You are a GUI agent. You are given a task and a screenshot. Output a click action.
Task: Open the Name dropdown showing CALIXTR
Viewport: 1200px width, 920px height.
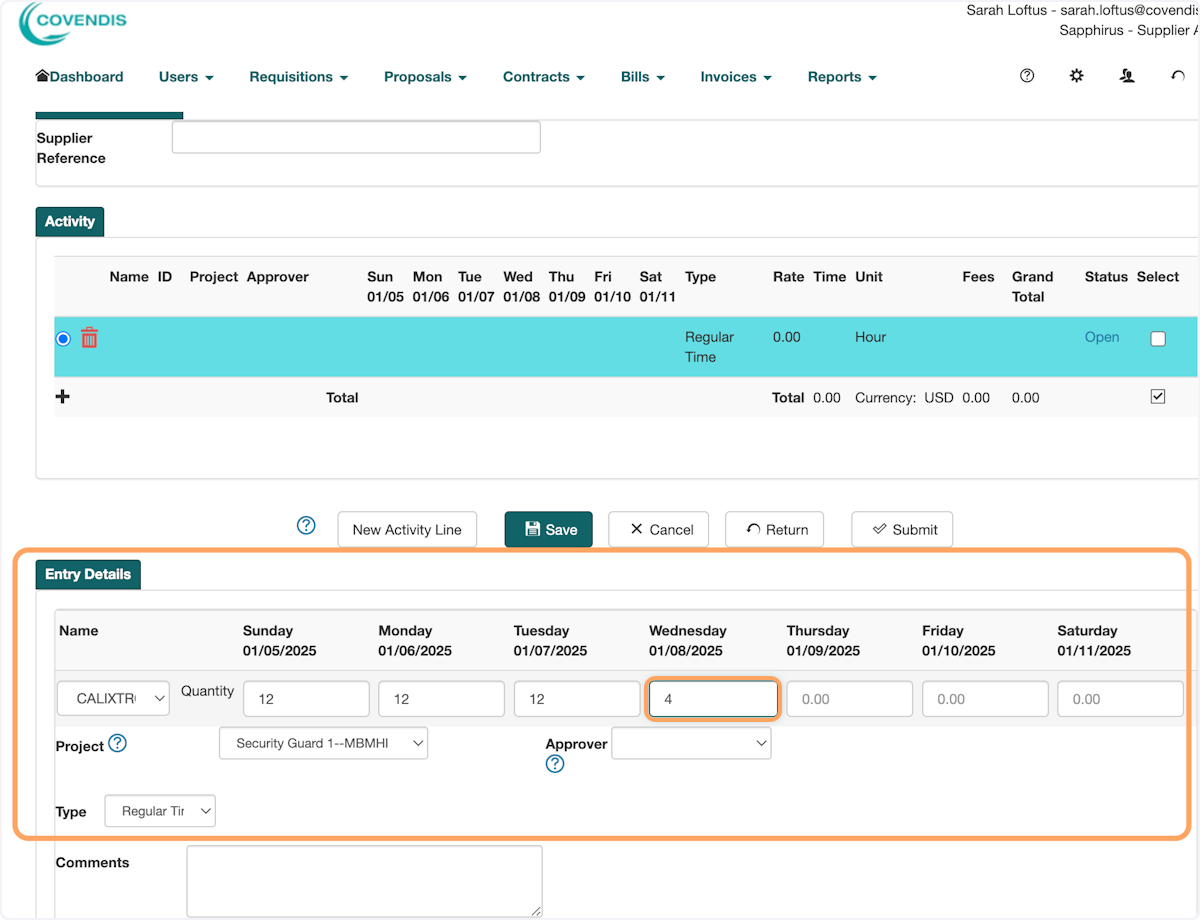tap(113, 699)
